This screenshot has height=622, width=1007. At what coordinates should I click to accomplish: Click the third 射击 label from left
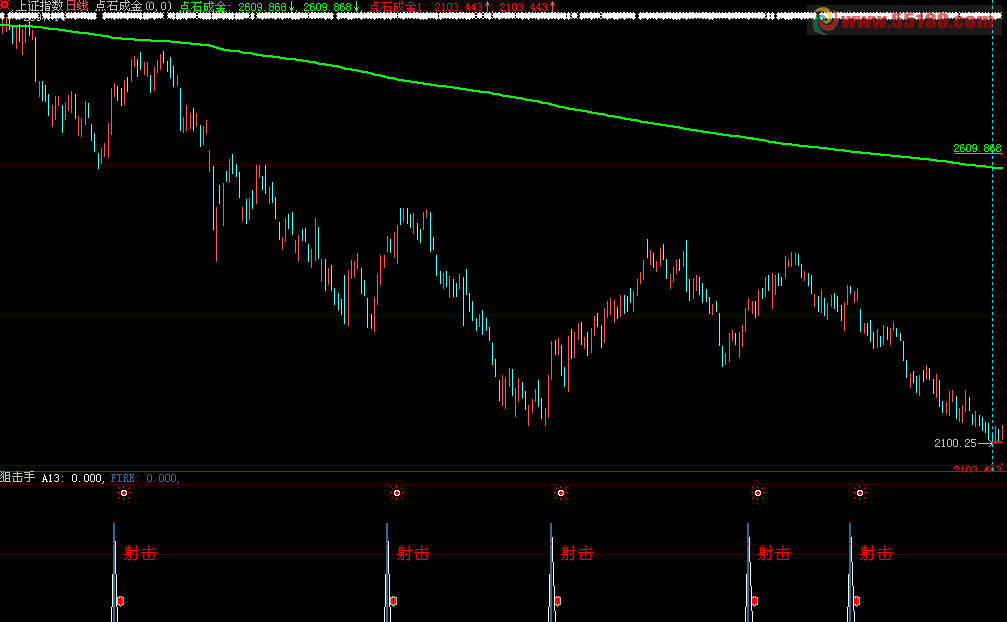[577, 553]
